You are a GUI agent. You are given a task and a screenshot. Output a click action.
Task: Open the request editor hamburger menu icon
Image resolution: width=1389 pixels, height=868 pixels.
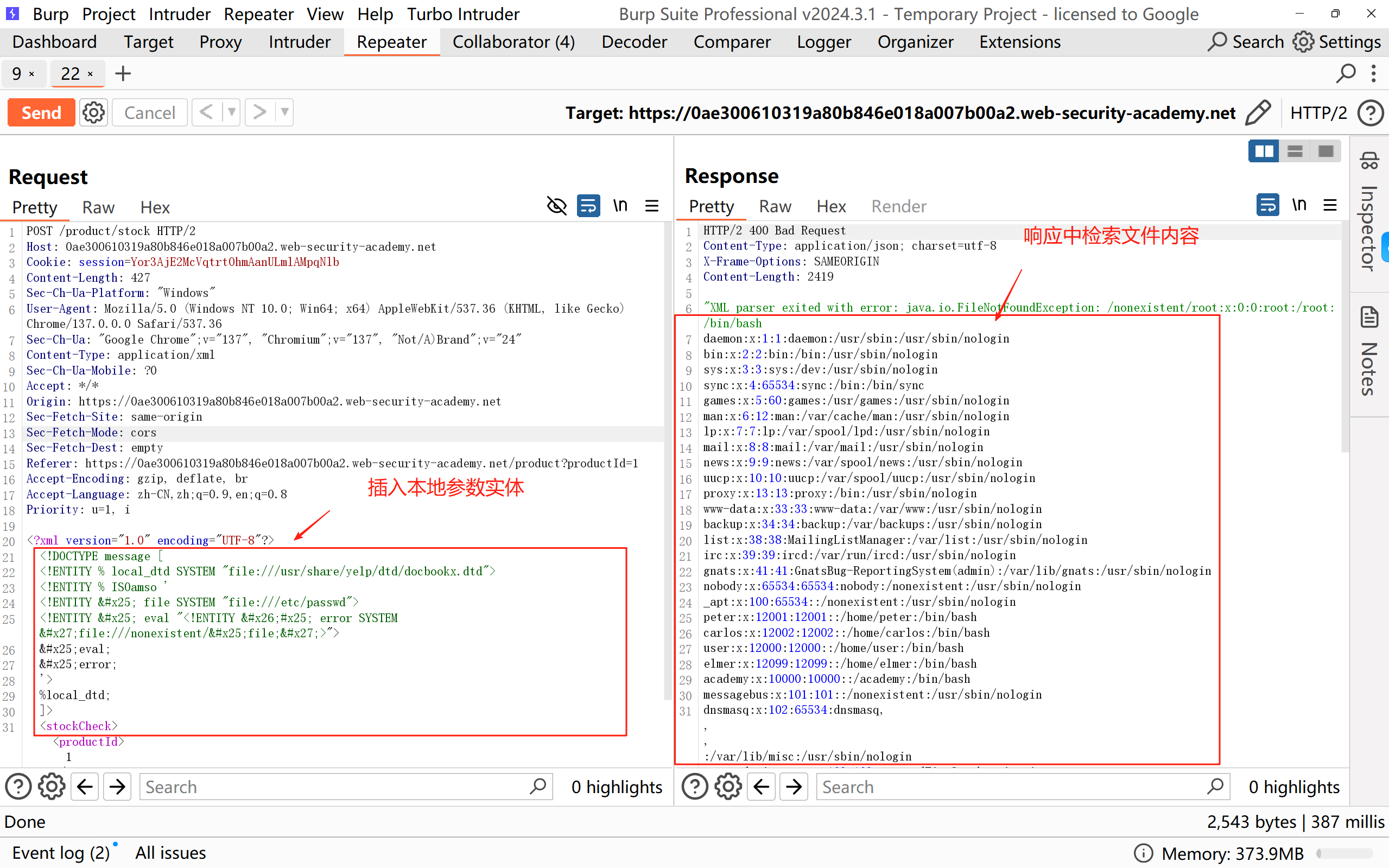pyautogui.click(x=651, y=206)
